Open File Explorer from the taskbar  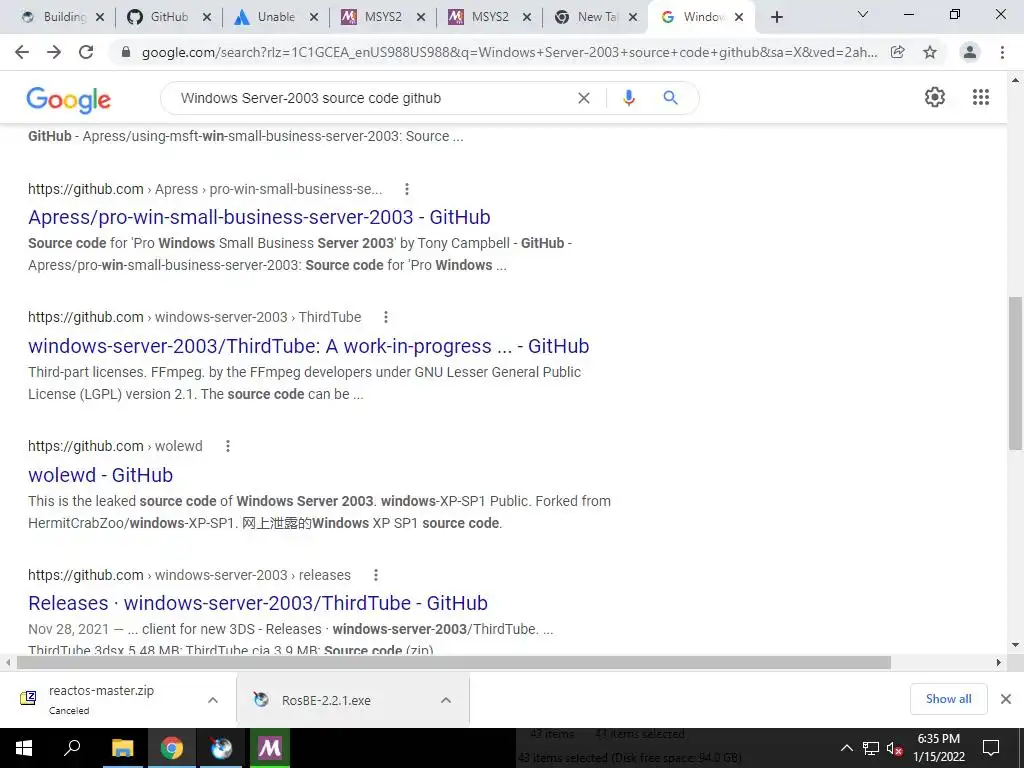122,748
